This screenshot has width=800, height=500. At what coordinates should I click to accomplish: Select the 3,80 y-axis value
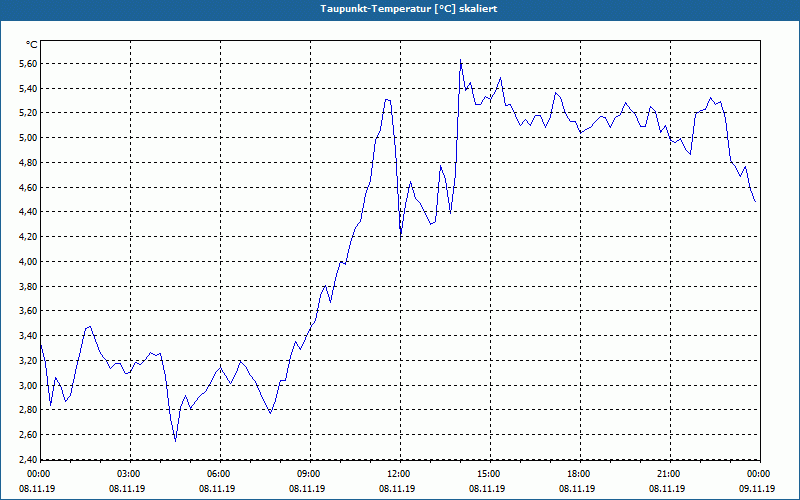pyautogui.click(x=29, y=287)
